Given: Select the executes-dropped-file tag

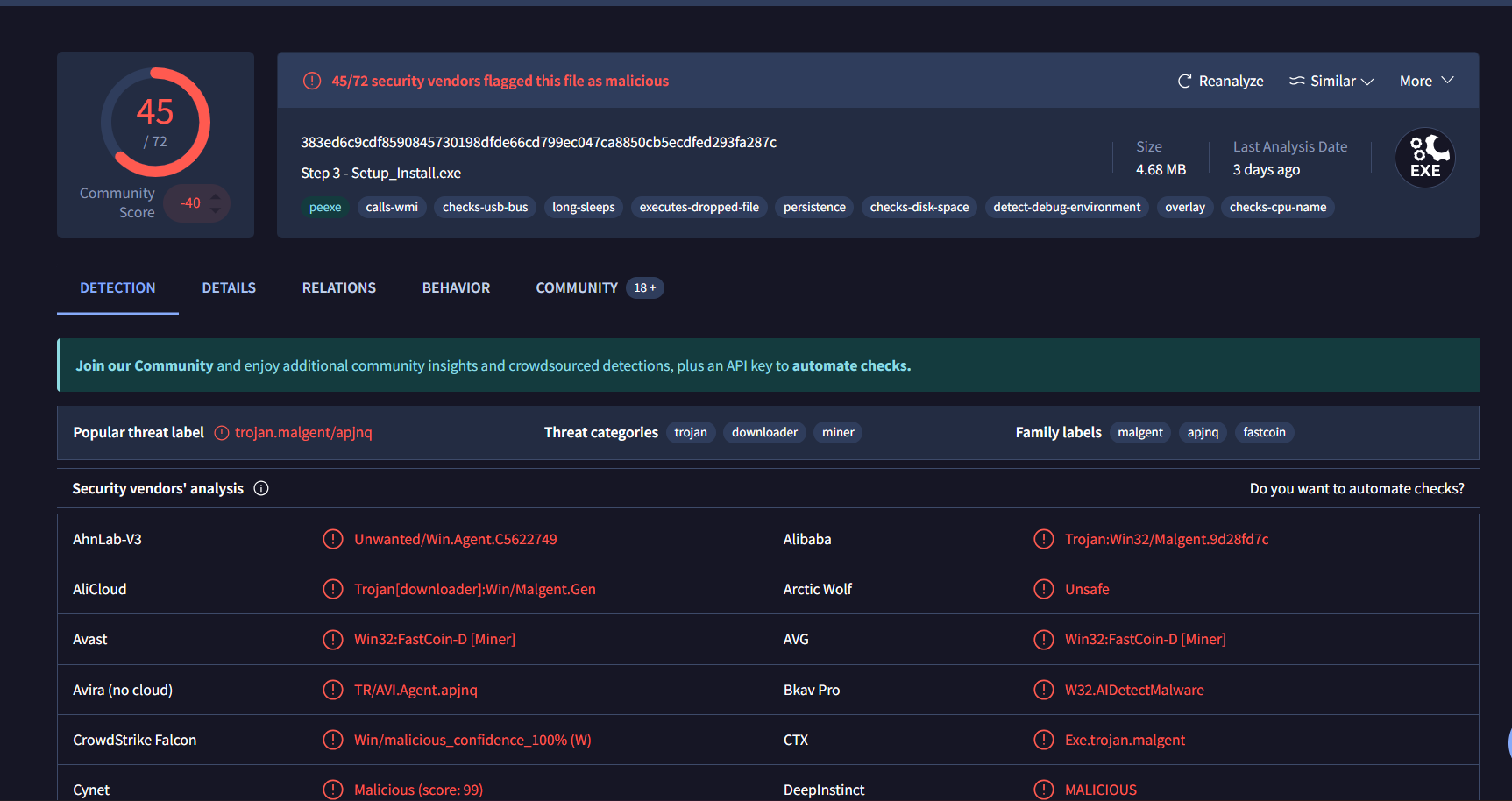Looking at the screenshot, I should click(x=699, y=207).
